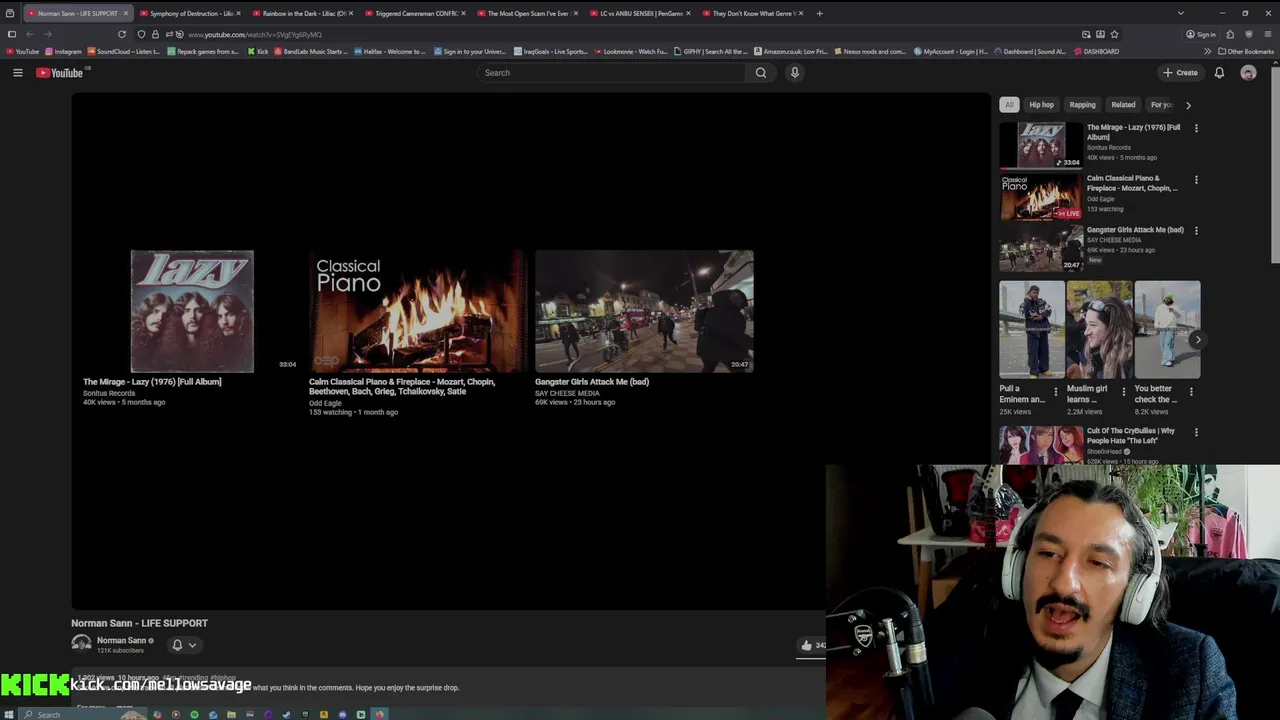
Task: Click Cult Of The CryBullies video title
Action: click(1131, 436)
